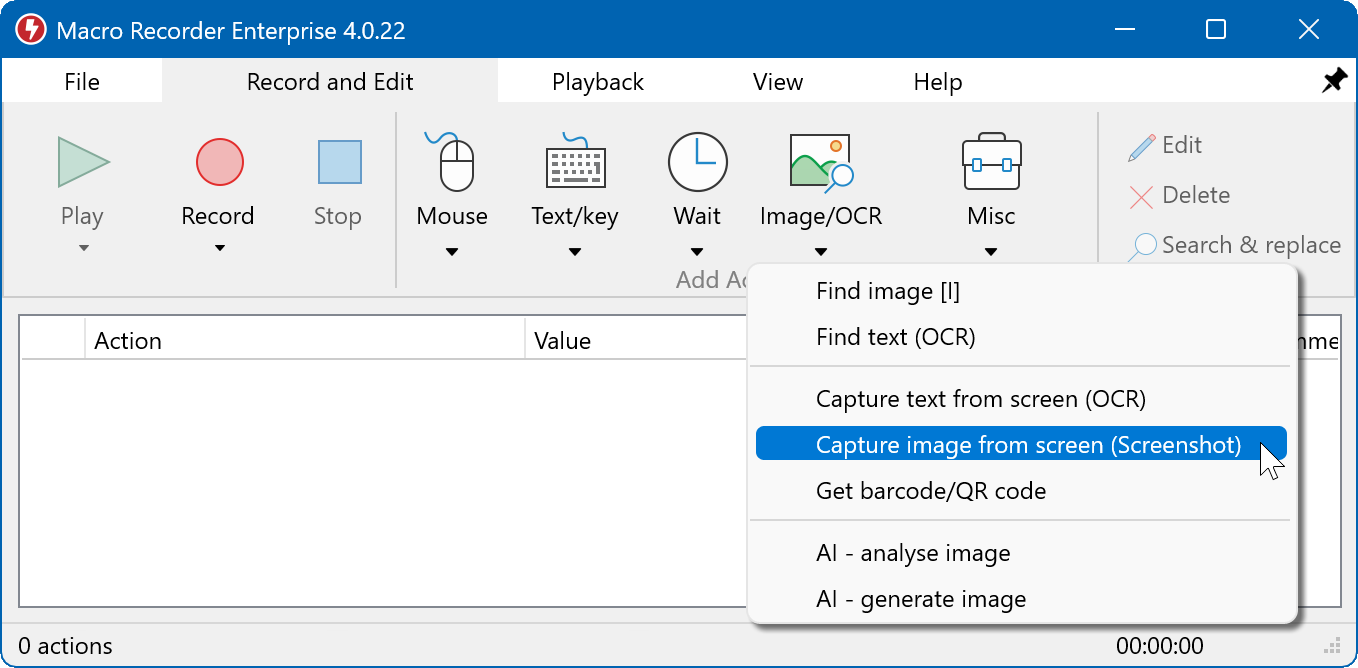Click the Text/key action icon

[x=574, y=162]
